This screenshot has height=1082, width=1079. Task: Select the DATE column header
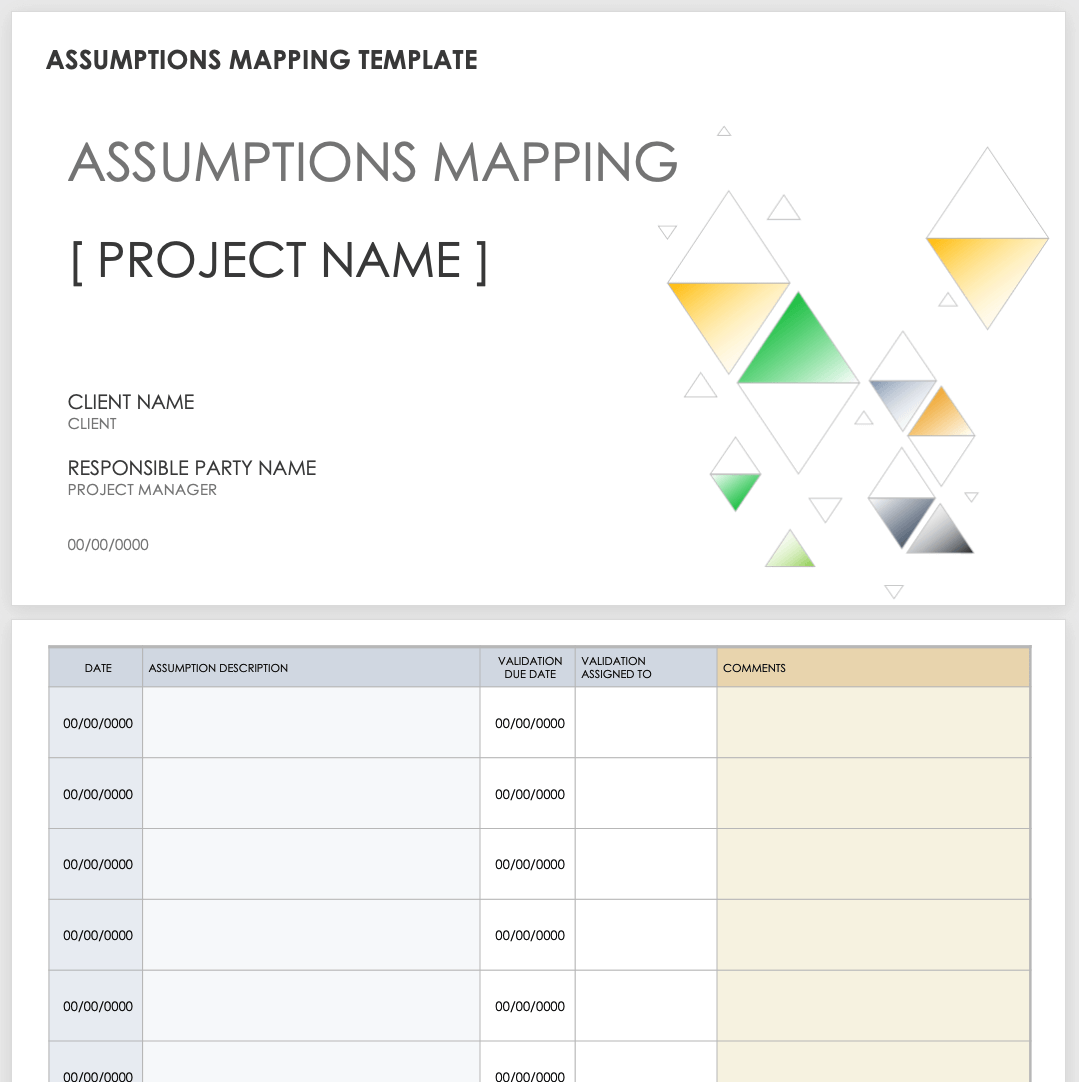(98, 668)
